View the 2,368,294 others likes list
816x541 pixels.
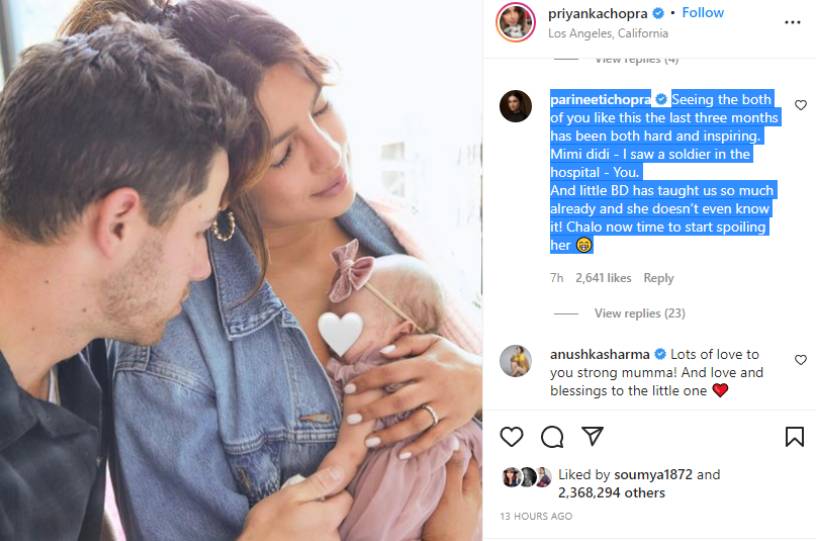[611, 493]
